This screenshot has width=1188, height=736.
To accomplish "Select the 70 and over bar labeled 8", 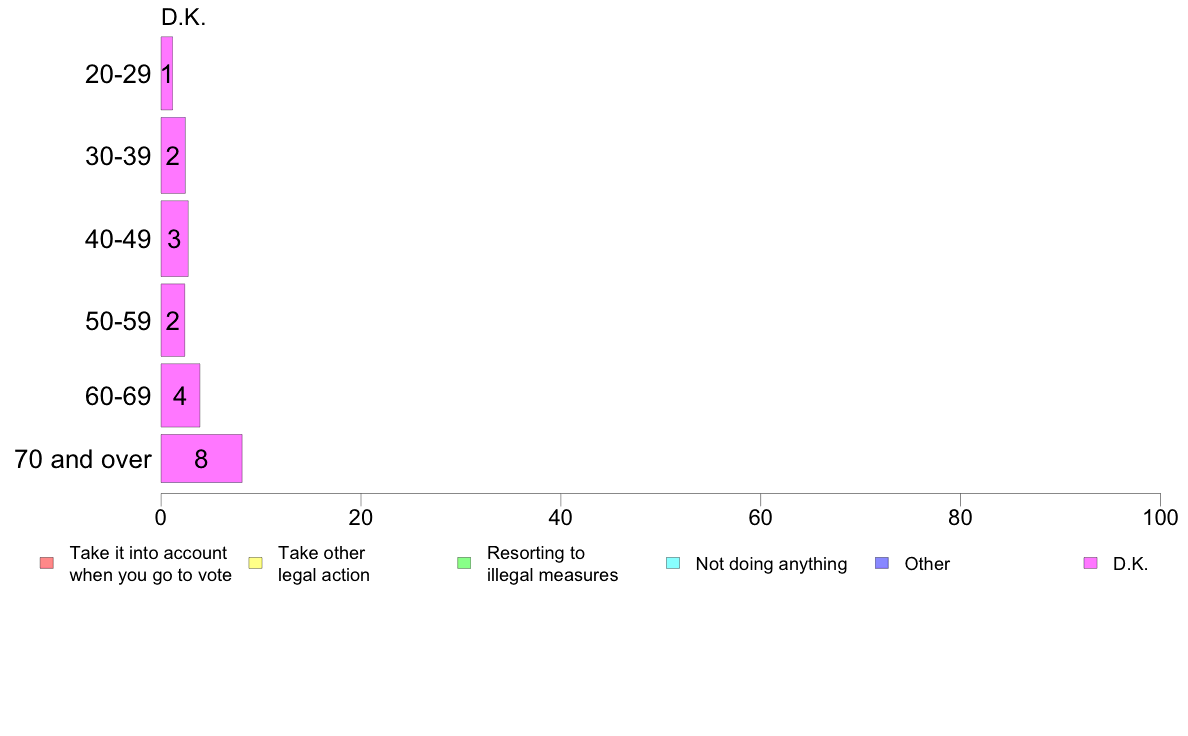I will click(x=202, y=459).
